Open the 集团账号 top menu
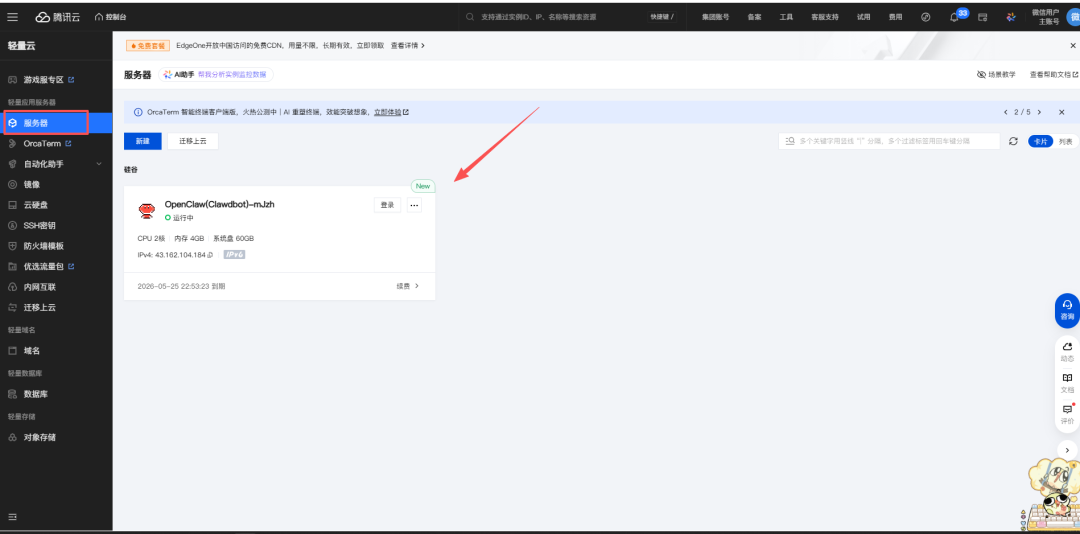 (716, 17)
